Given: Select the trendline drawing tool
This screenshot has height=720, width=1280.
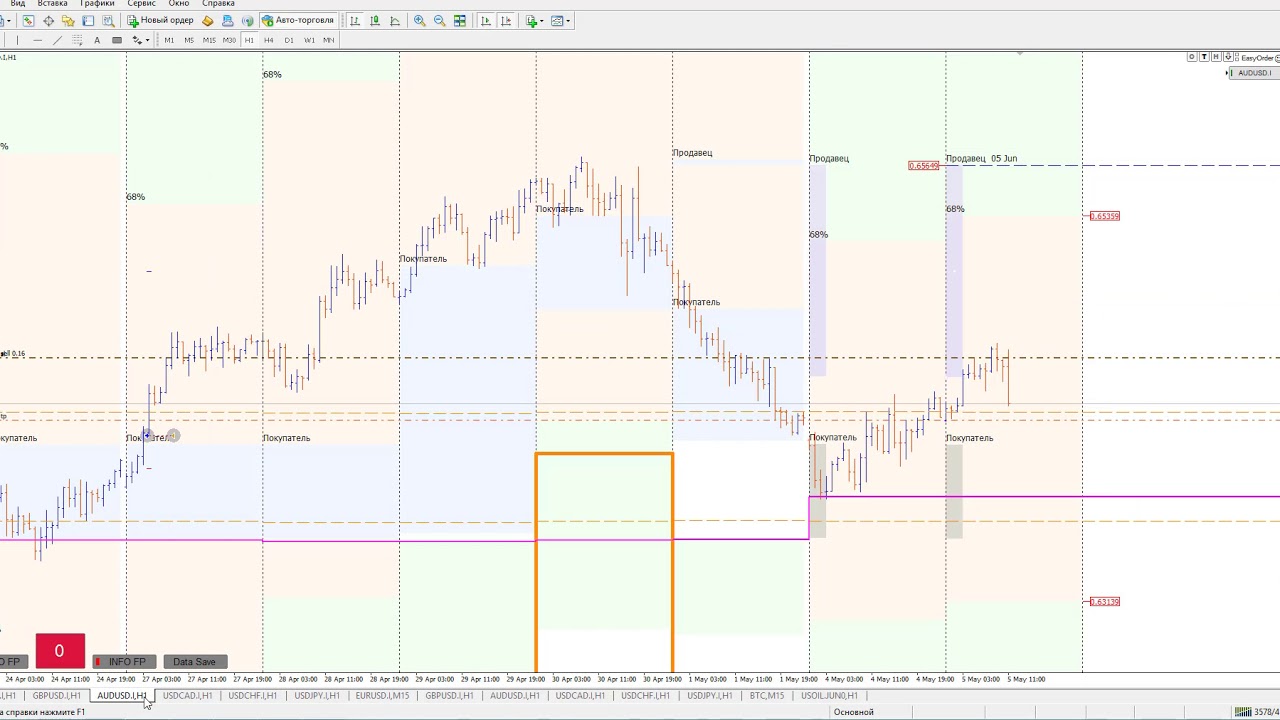Looking at the screenshot, I should click(57, 40).
